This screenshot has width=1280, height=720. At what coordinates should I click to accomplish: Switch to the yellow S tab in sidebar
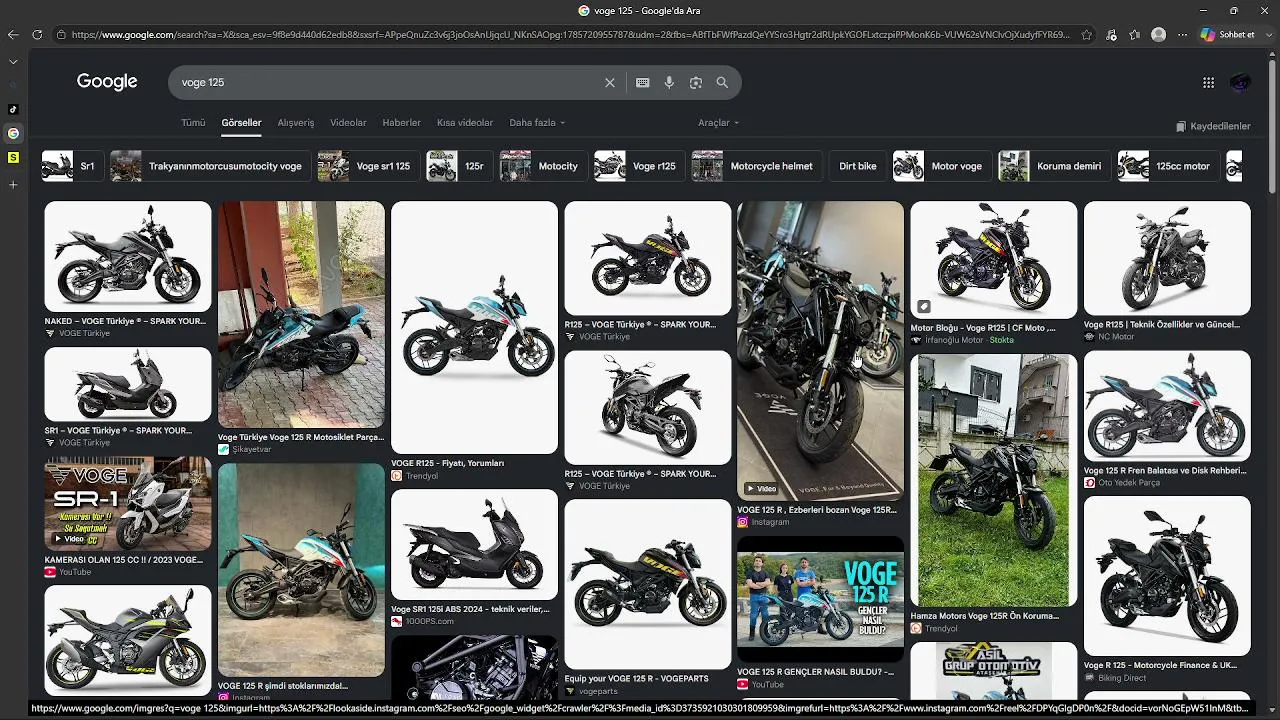[13, 157]
